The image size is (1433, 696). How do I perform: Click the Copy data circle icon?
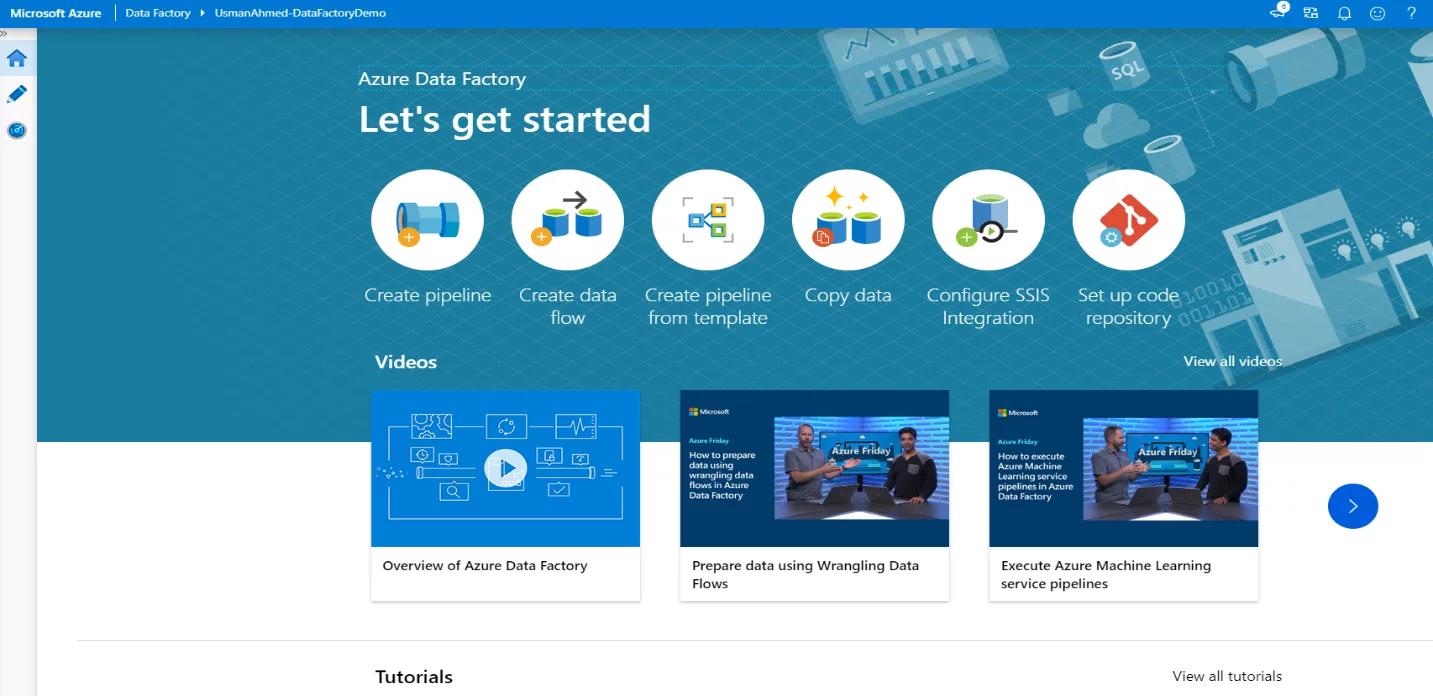(848, 220)
